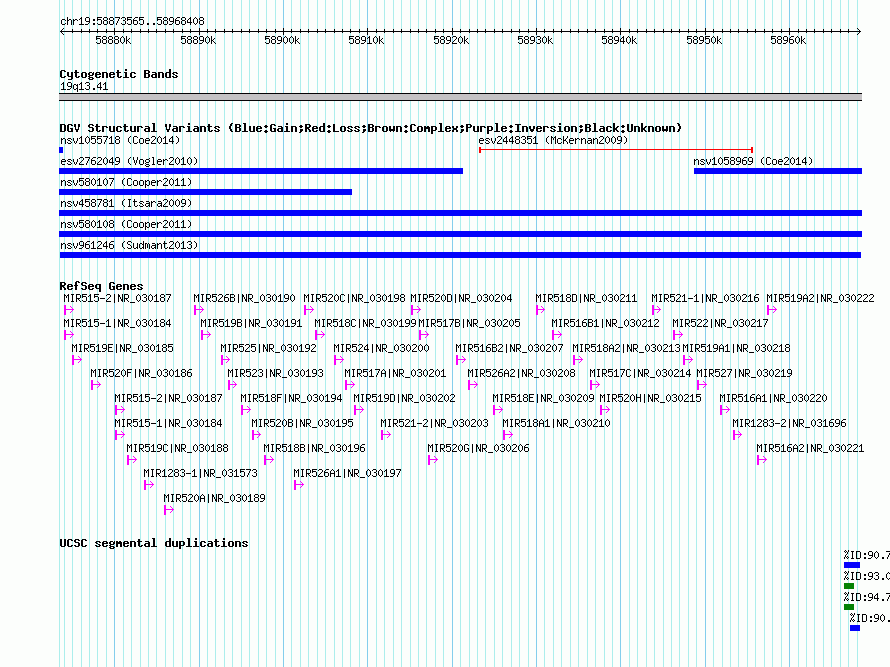Select the MIR520C gene arrow glyph

[x=309, y=310]
